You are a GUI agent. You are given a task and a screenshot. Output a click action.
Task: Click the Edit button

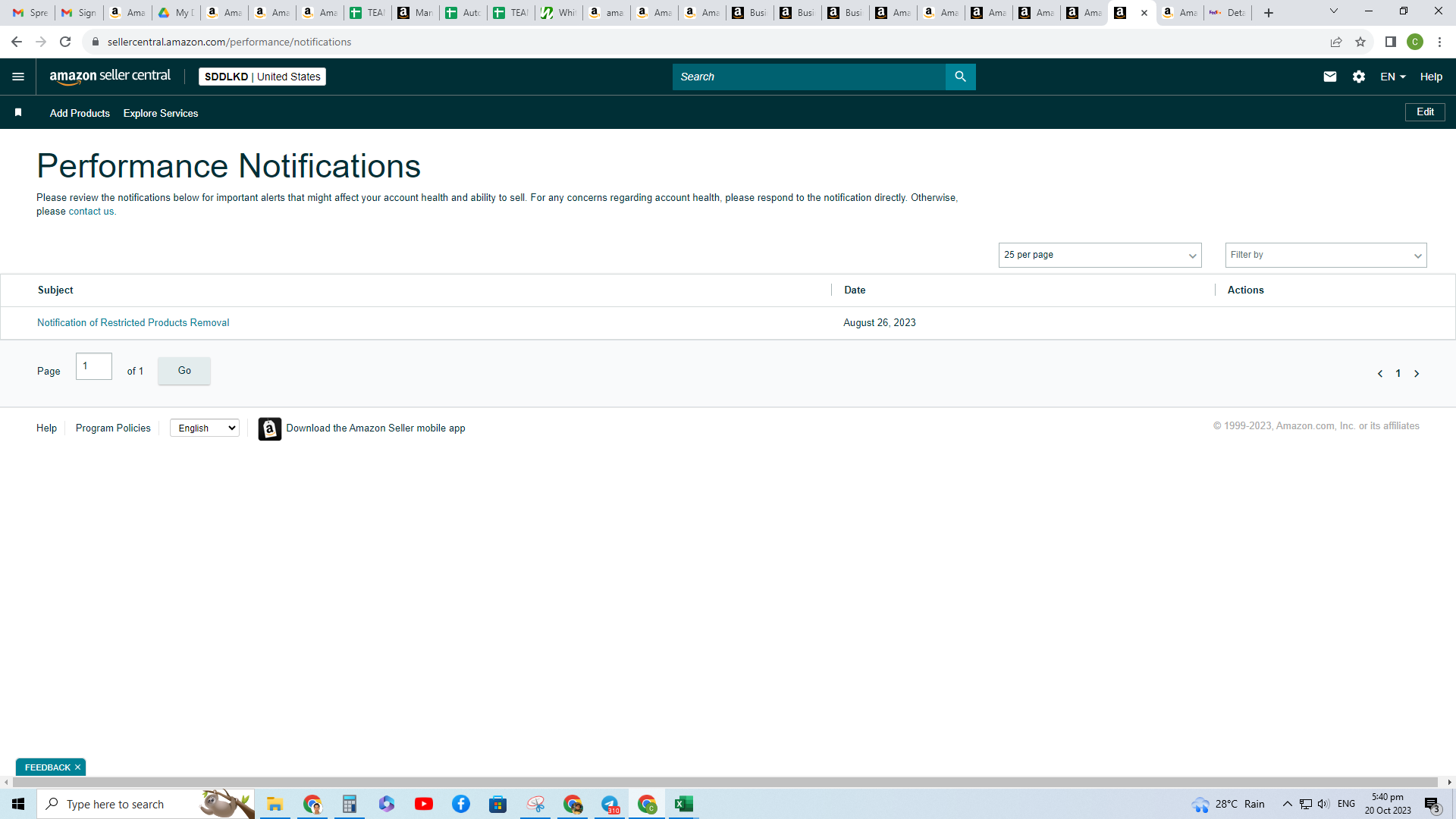[1425, 112]
